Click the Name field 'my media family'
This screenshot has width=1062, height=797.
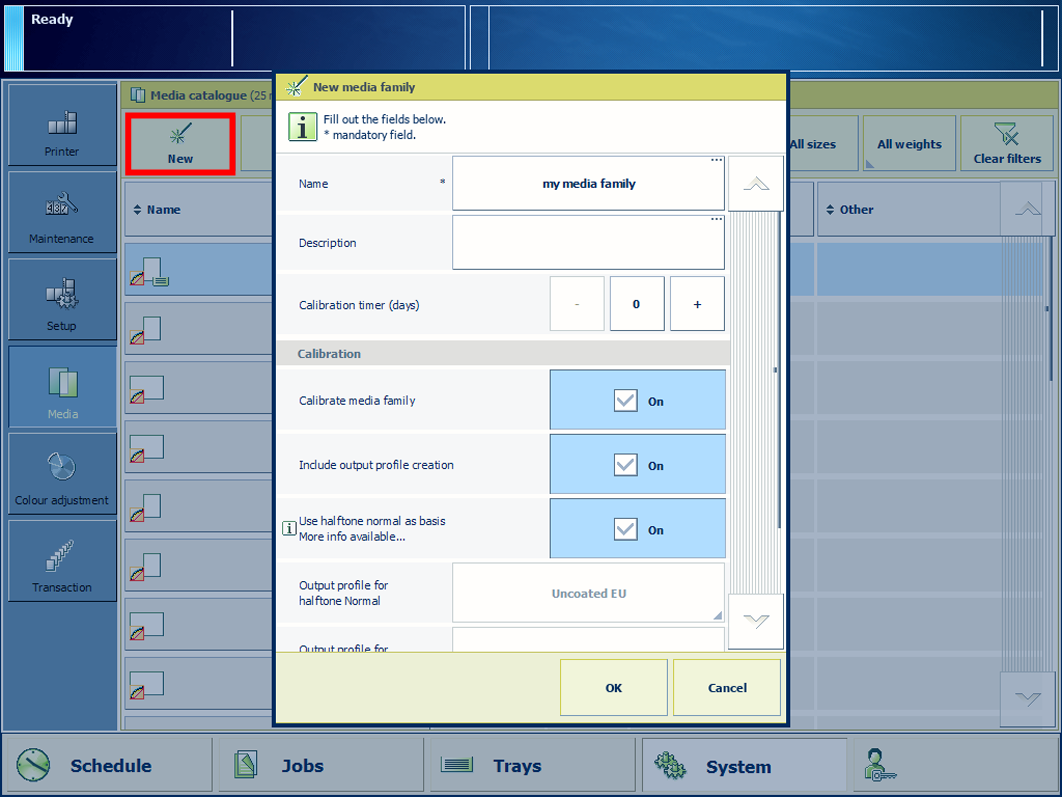point(588,184)
